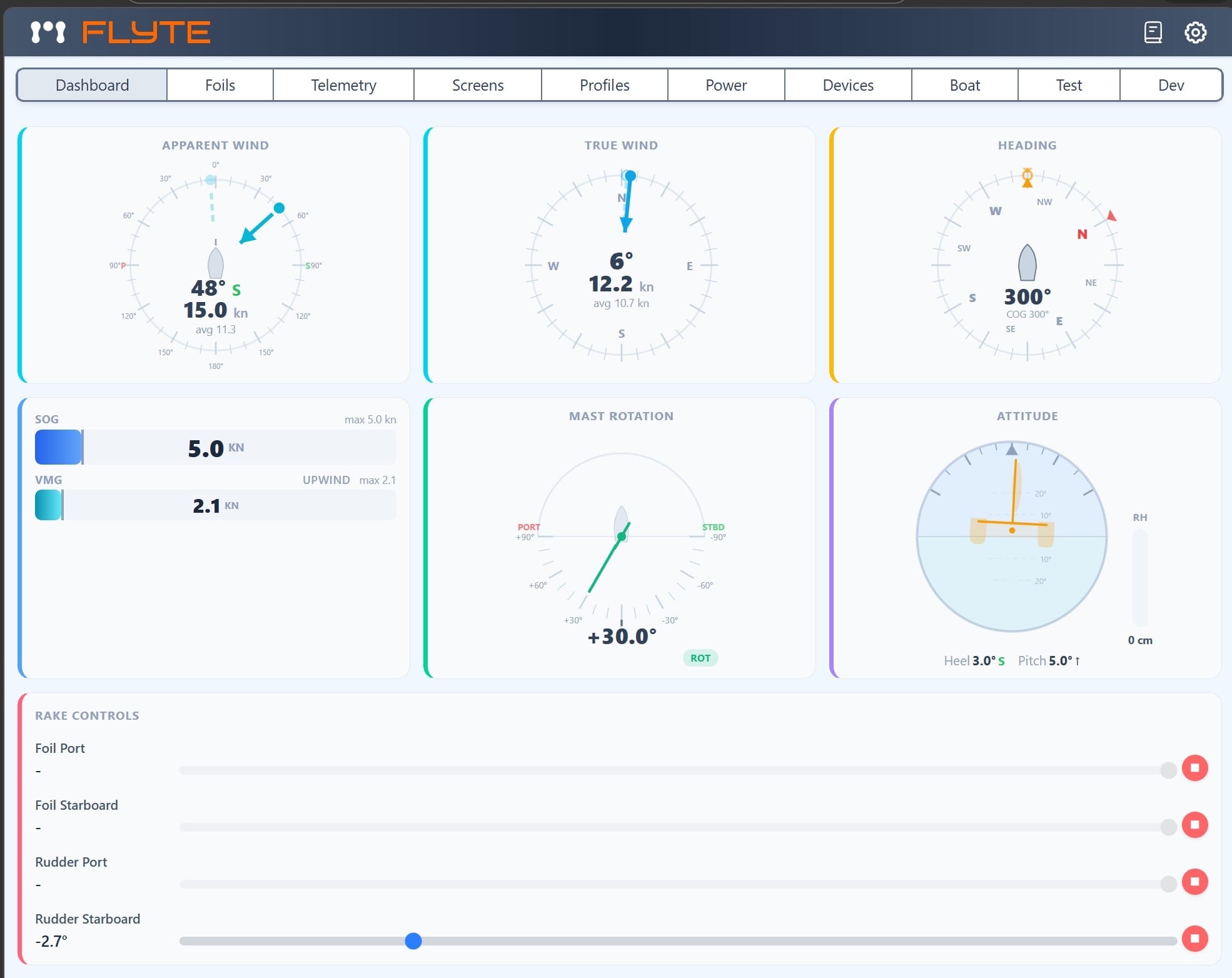This screenshot has width=1232, height=978.
Task: Open the Devices tab
Action: coord(847,84)
